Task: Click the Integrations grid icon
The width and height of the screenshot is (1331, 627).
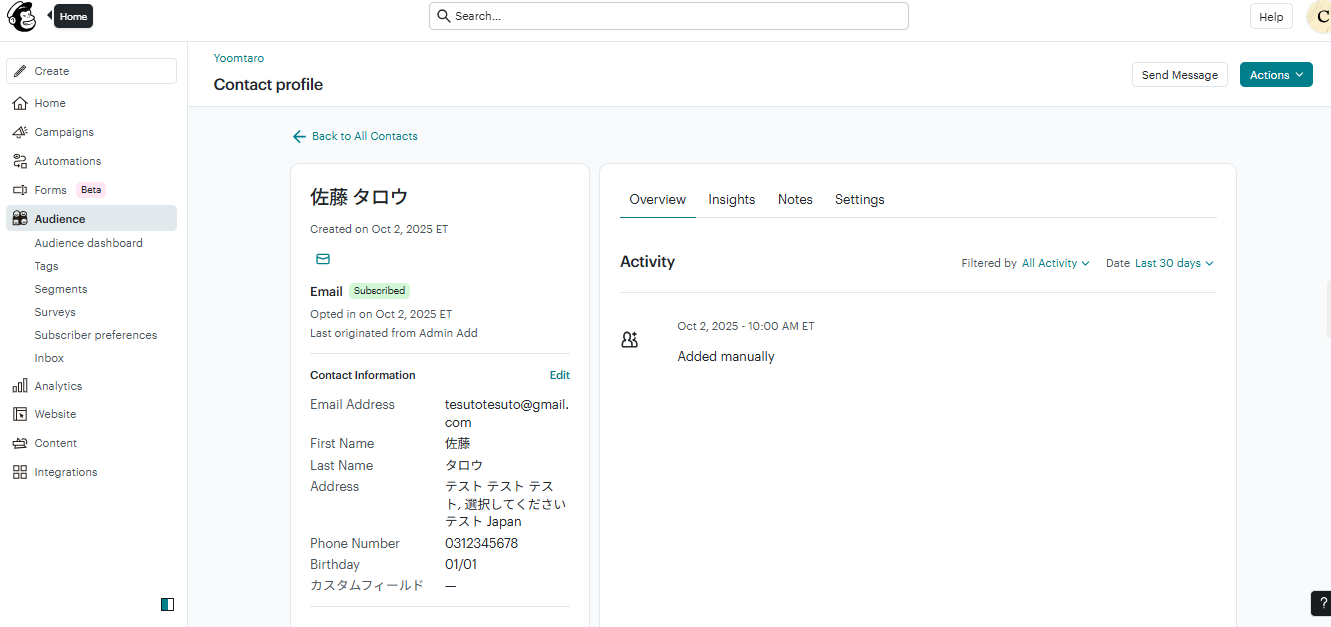Action: click(20, 472)
